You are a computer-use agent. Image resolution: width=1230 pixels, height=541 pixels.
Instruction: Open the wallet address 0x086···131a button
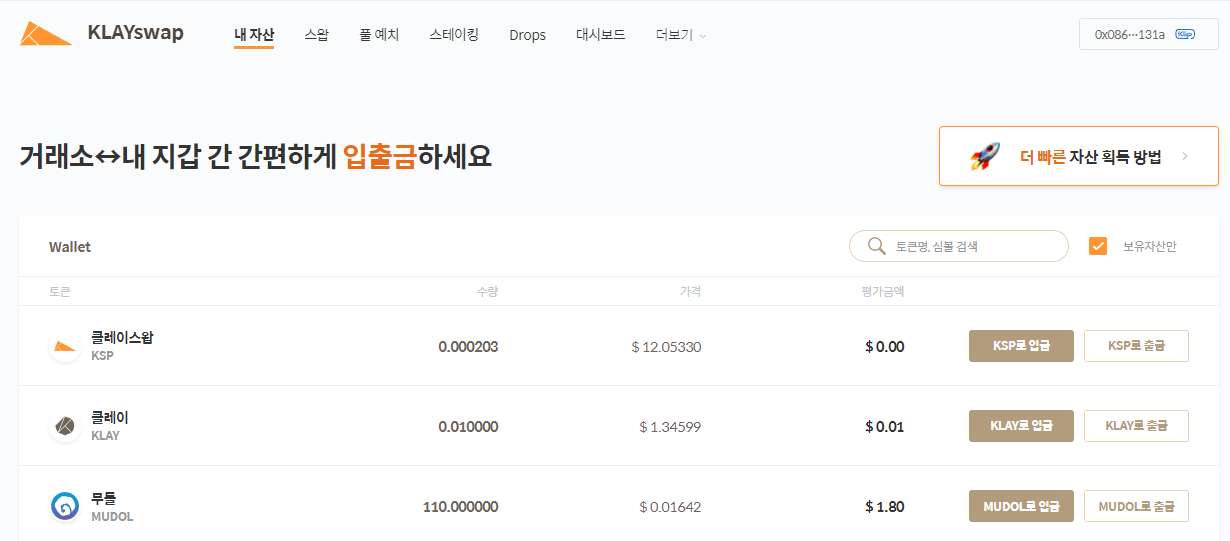point(1148,34)
